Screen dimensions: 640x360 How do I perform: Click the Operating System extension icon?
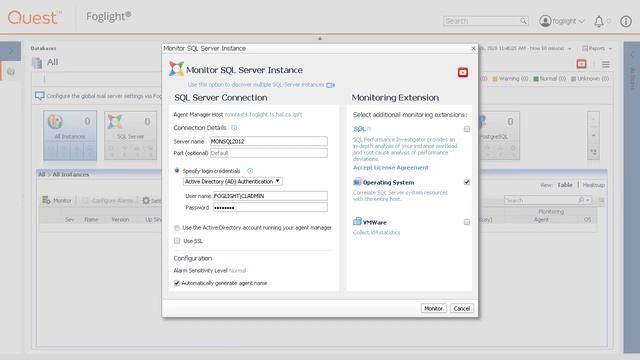(357, 182)
